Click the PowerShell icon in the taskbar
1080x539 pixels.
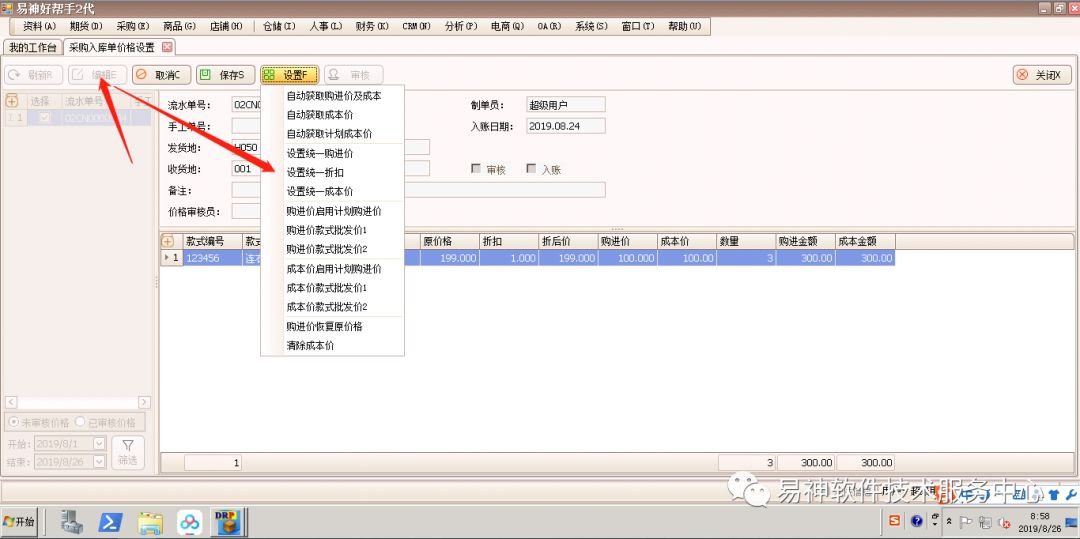(109, 521)
